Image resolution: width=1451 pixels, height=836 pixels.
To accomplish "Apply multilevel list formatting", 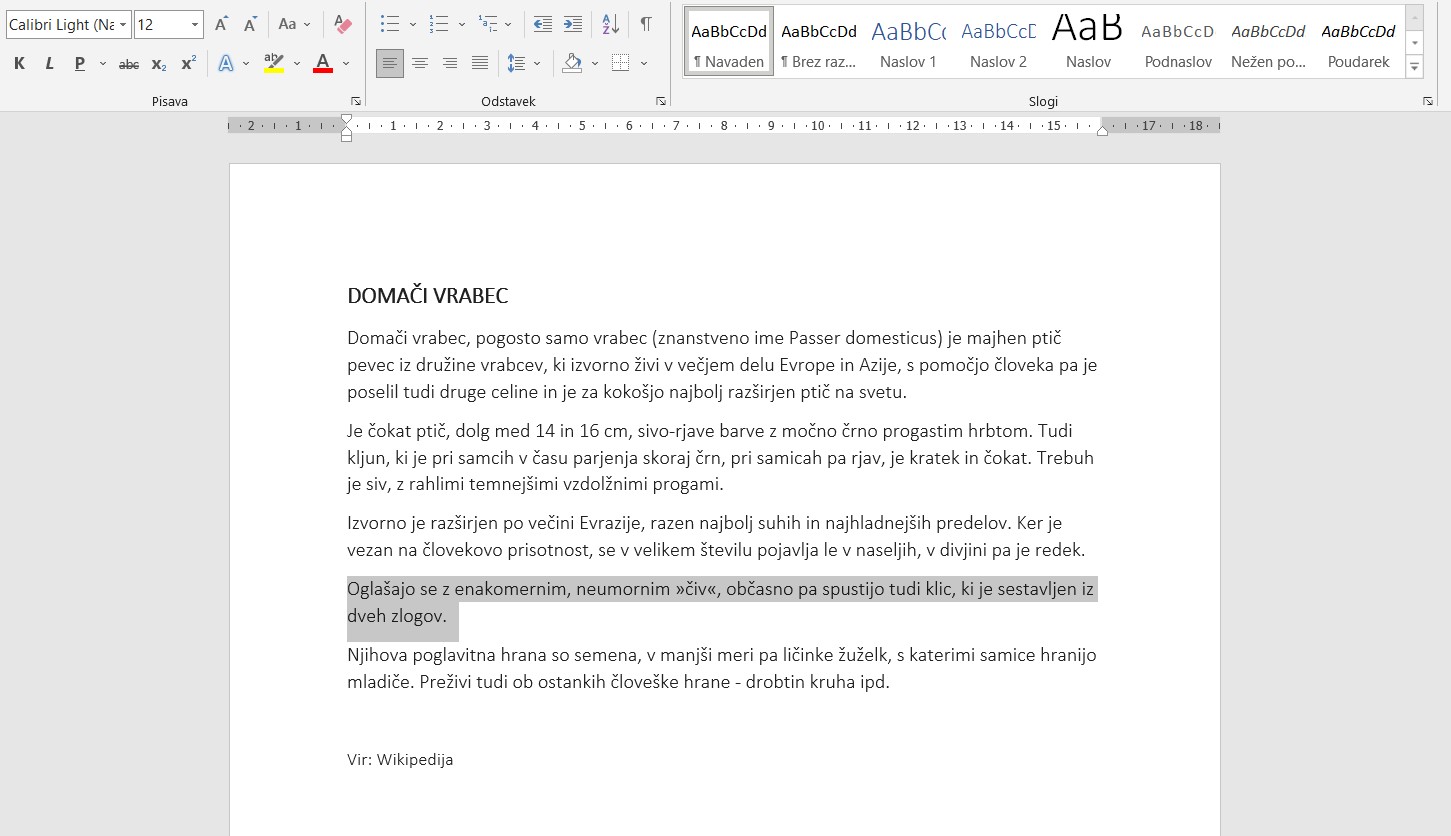I will [487, 24].
